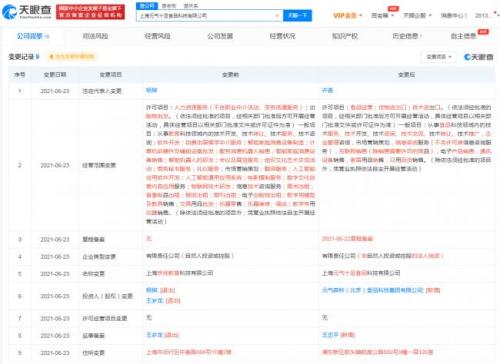Image resolution: width=500 pixels, height=364 pixels.
Task: Click the 天眼一下 search button
Action: [297, 15]
